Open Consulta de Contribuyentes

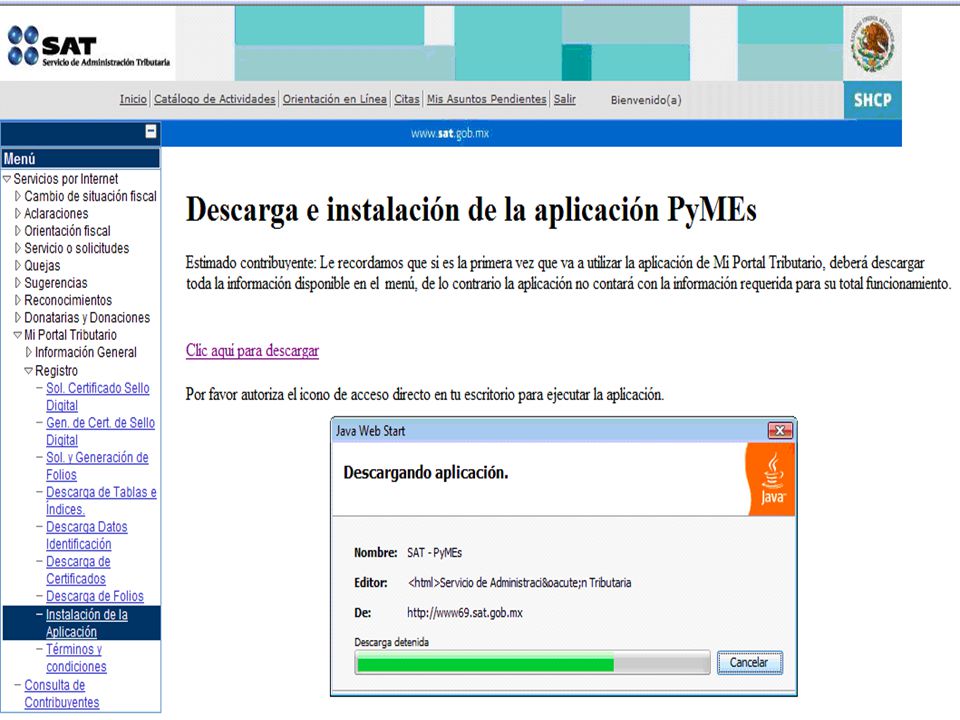tap(61, 694)
